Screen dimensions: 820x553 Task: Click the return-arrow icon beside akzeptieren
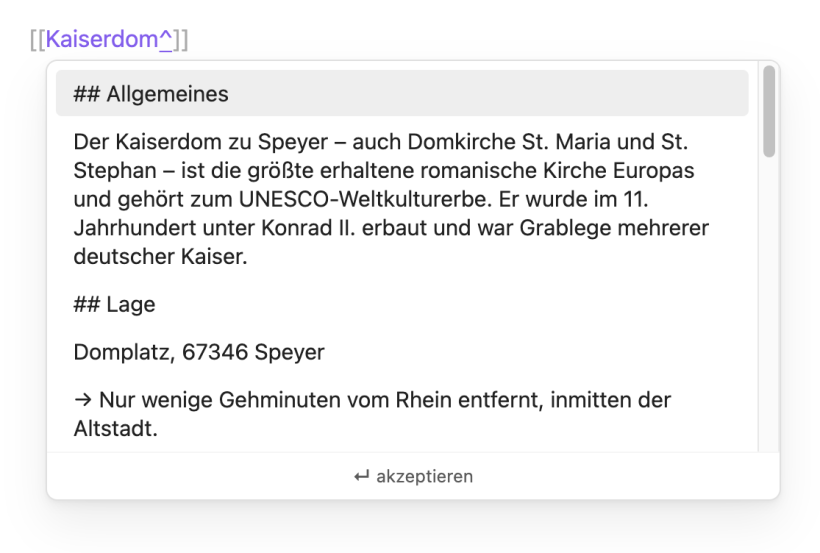click(361, 476)
